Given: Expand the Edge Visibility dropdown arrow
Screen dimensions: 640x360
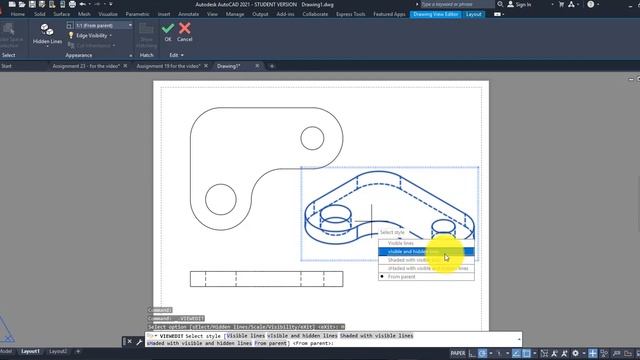Looking at the screenshot, I should [111, 36].
